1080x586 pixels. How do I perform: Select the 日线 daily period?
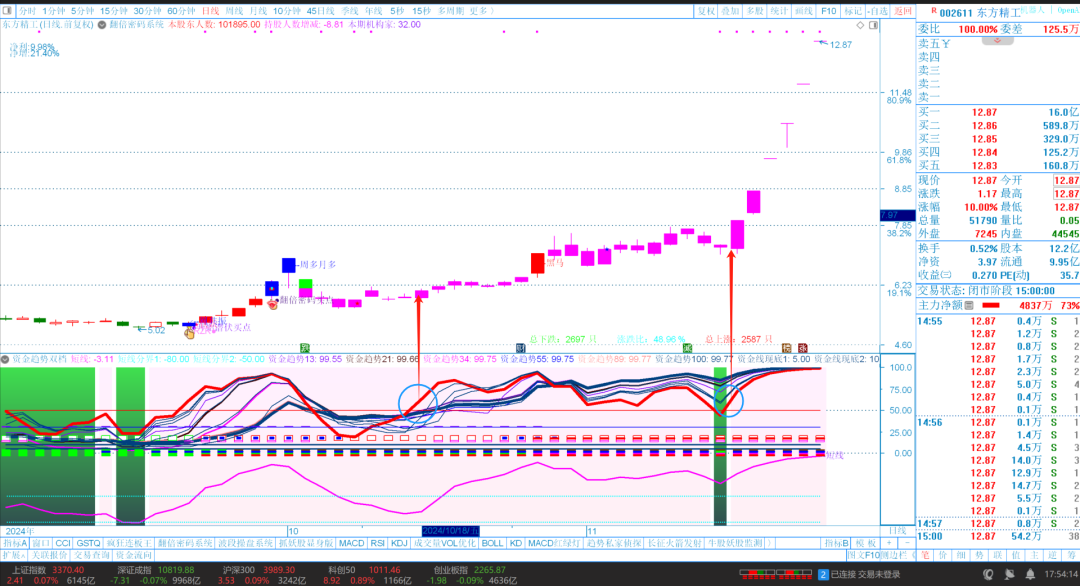coord(210,11)
